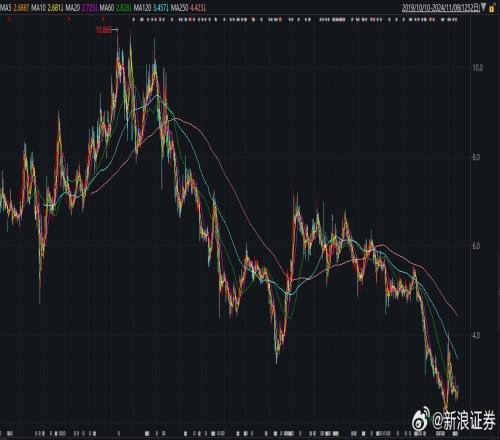Click the MA120 indicator label
The width and height of the screenshot is (500, 440).
click(x=142, y=7)
